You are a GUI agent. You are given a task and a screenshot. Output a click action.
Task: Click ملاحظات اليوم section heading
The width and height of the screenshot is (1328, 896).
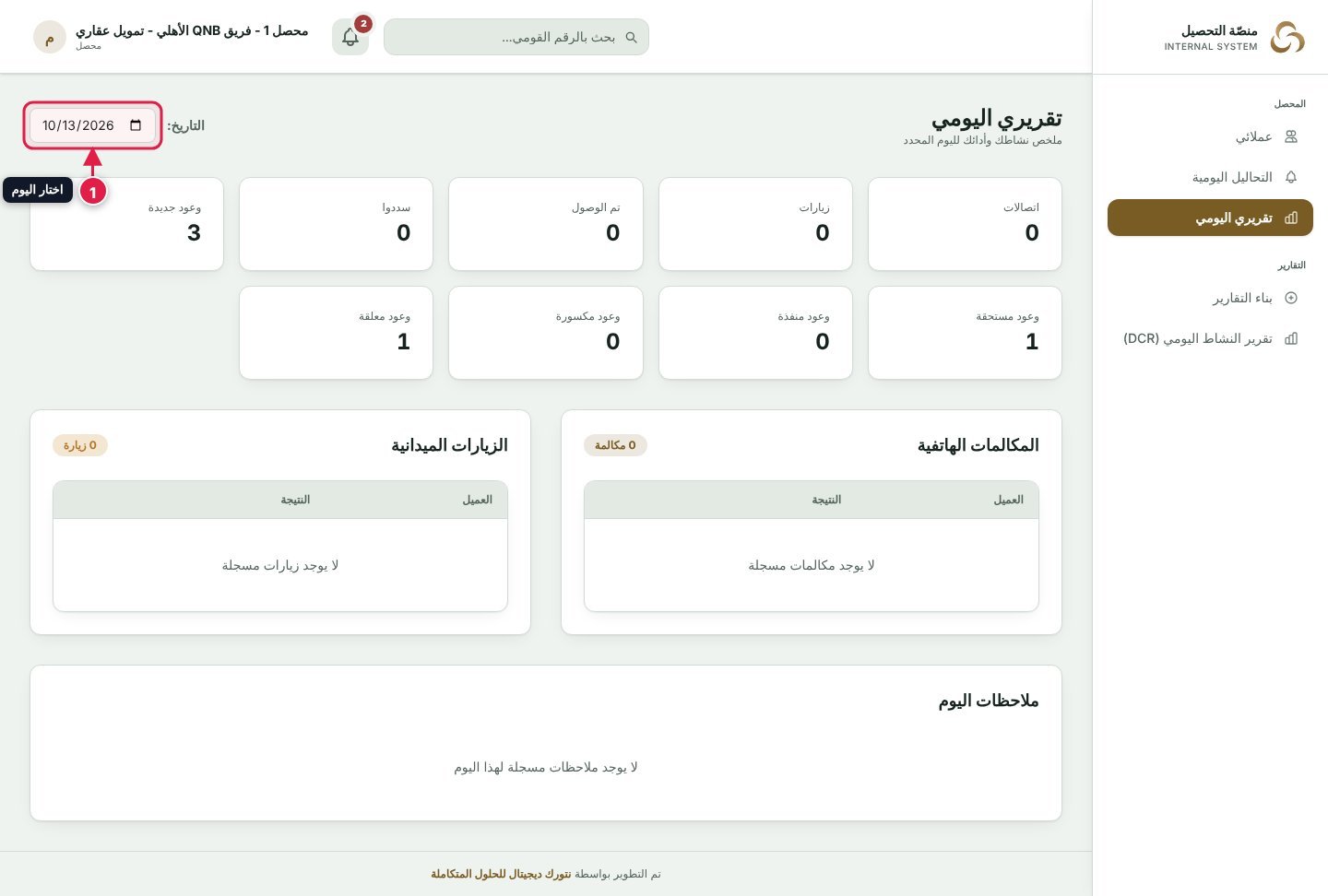tap(989, 701)
